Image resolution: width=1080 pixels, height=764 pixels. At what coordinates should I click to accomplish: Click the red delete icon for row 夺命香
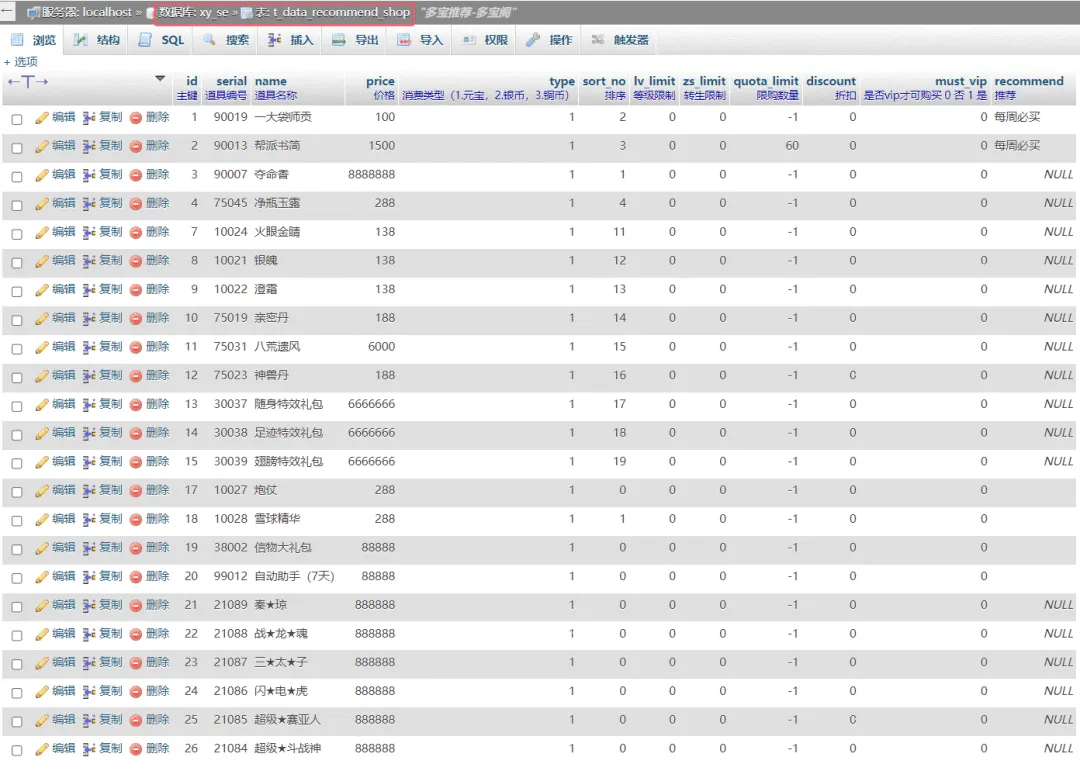136,175
